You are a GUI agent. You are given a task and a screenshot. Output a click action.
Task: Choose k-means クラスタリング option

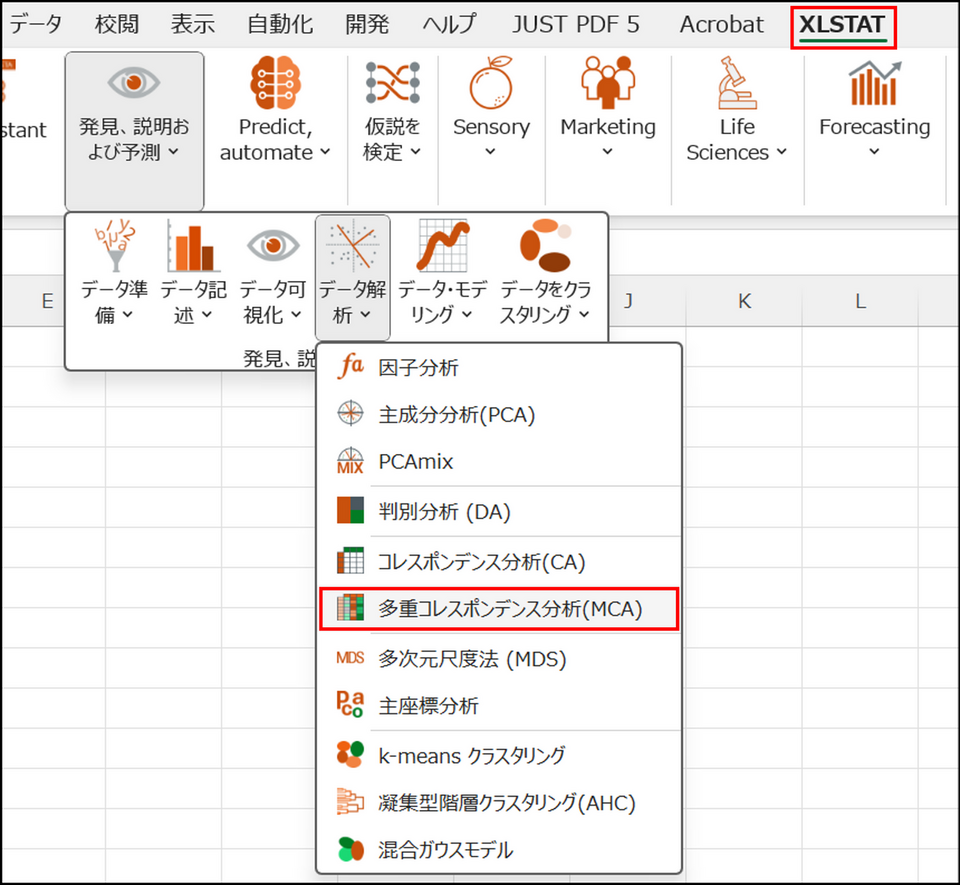point(471,755)
